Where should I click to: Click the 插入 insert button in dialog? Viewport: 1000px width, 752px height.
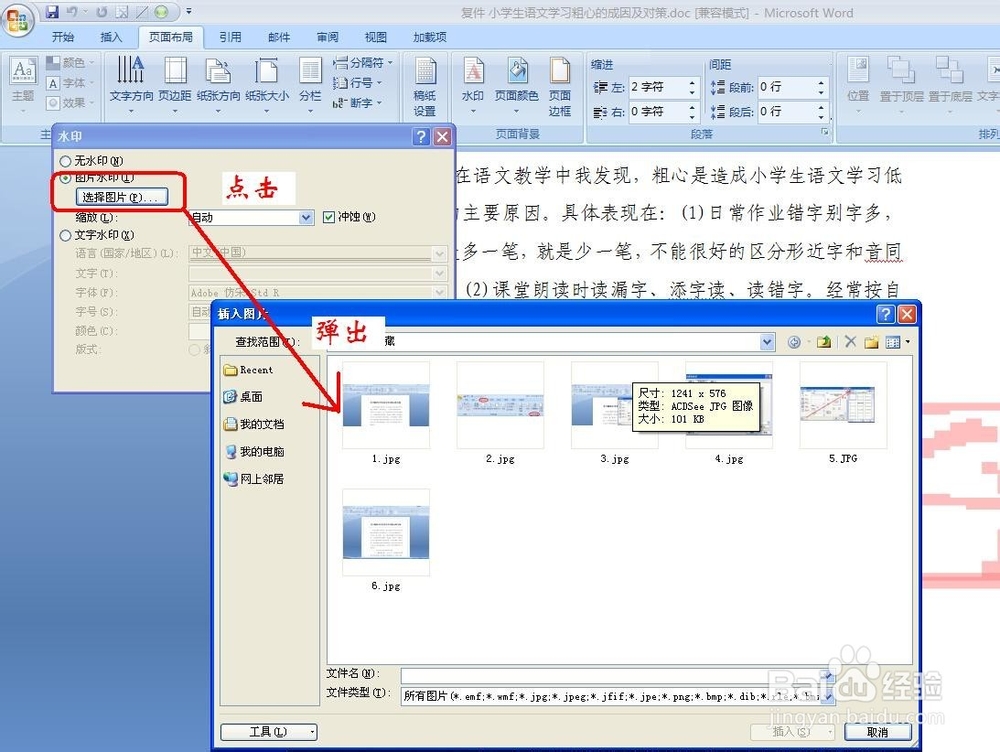(791, 732)
